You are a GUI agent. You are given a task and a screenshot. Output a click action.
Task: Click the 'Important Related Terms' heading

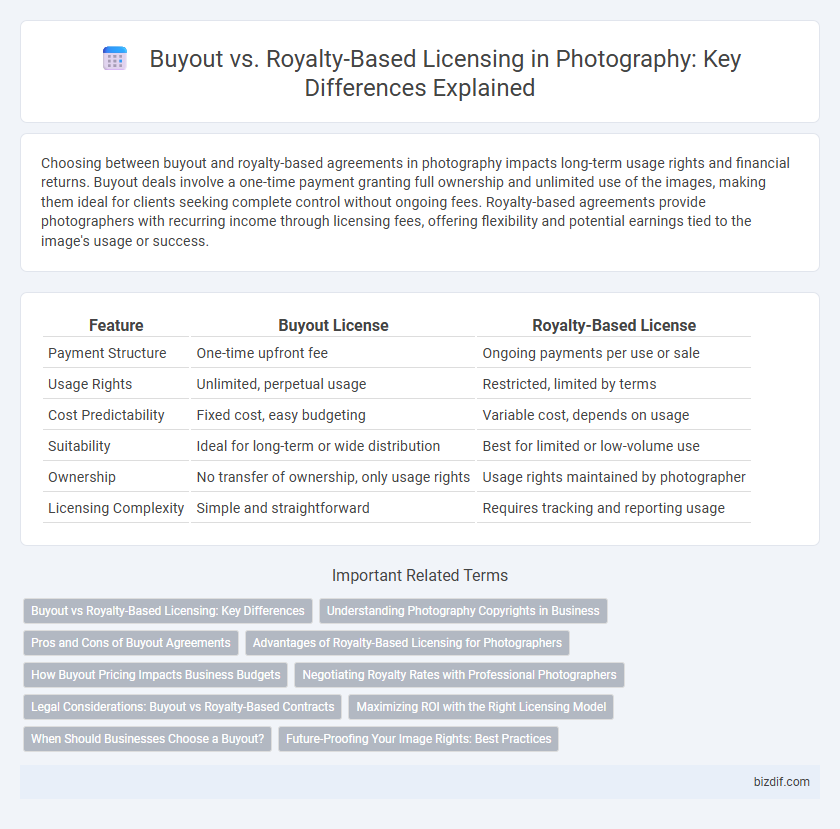tap(419, 576)
